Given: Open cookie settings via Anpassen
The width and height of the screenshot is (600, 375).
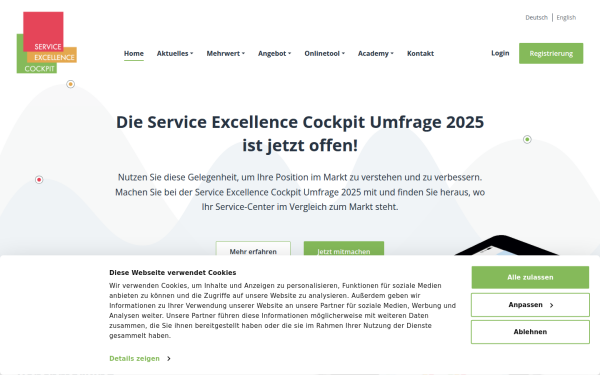Looking at the screenshot, I should tap(530, 305).
